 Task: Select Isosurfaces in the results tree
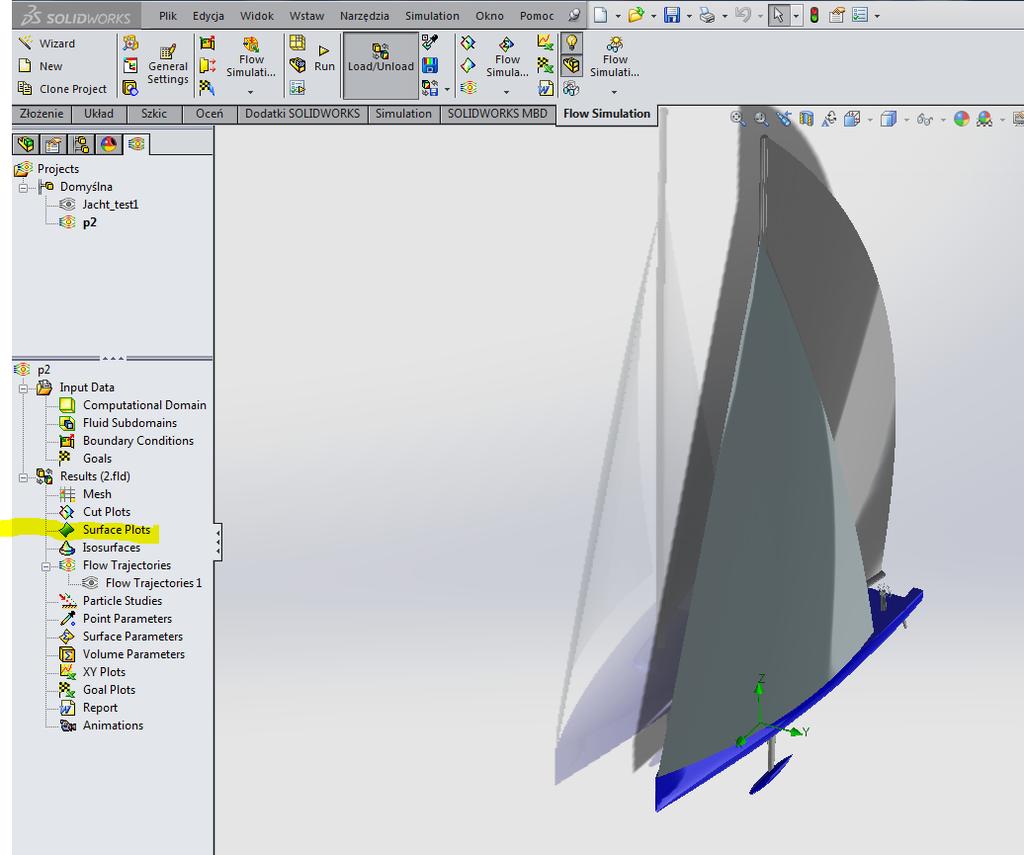[x=111, y=548]
